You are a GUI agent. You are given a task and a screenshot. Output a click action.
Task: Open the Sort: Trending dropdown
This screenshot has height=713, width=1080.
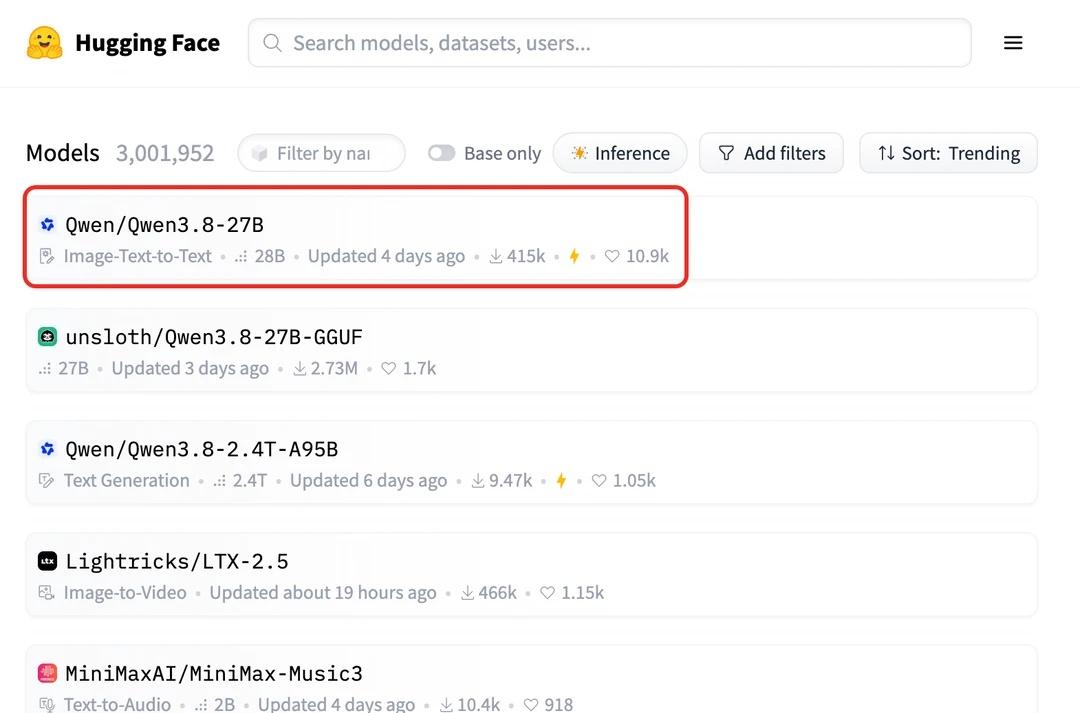(x=948, y=153)
